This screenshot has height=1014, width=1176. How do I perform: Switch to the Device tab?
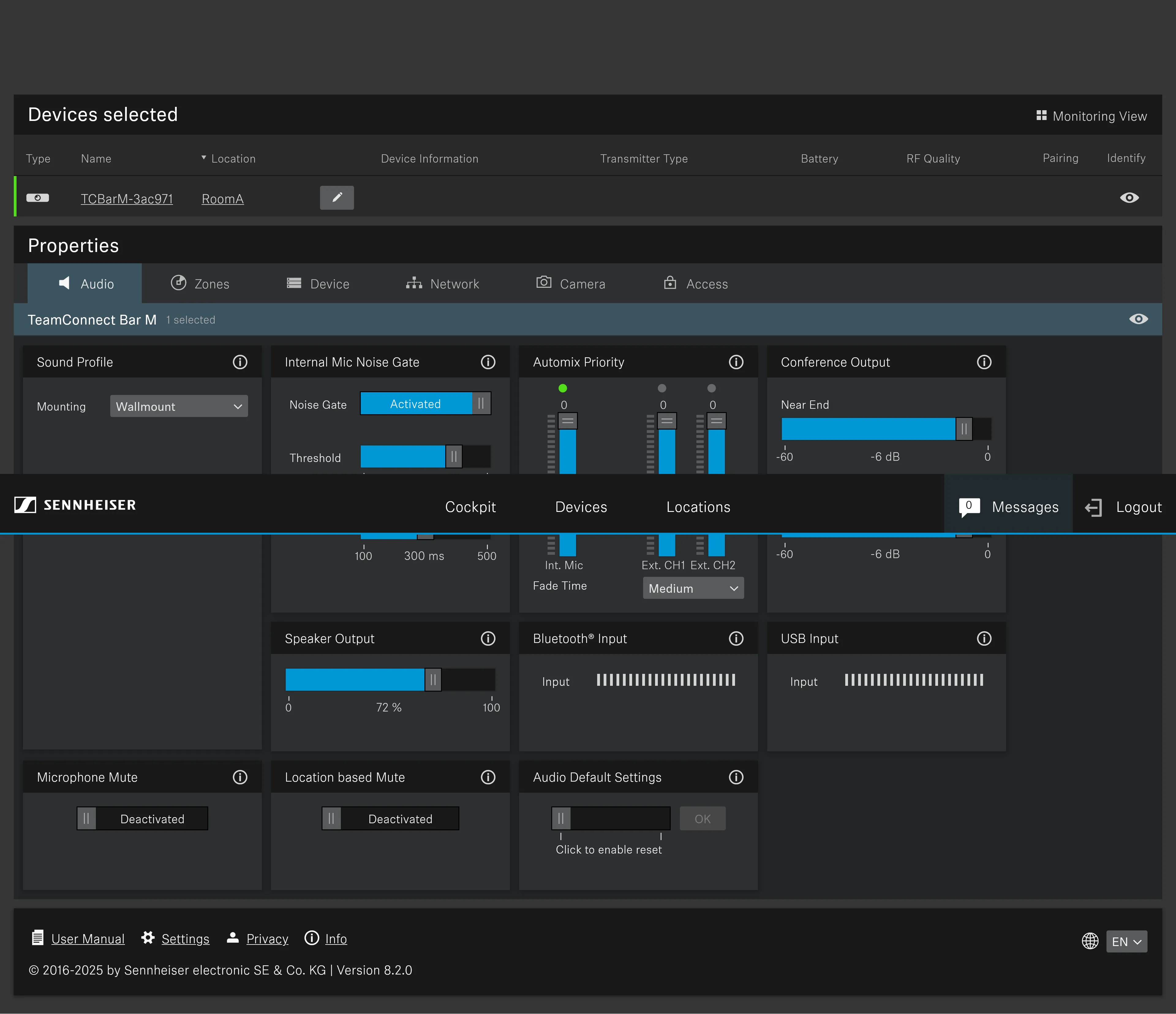pyautogui.click(x=318, y=283)
